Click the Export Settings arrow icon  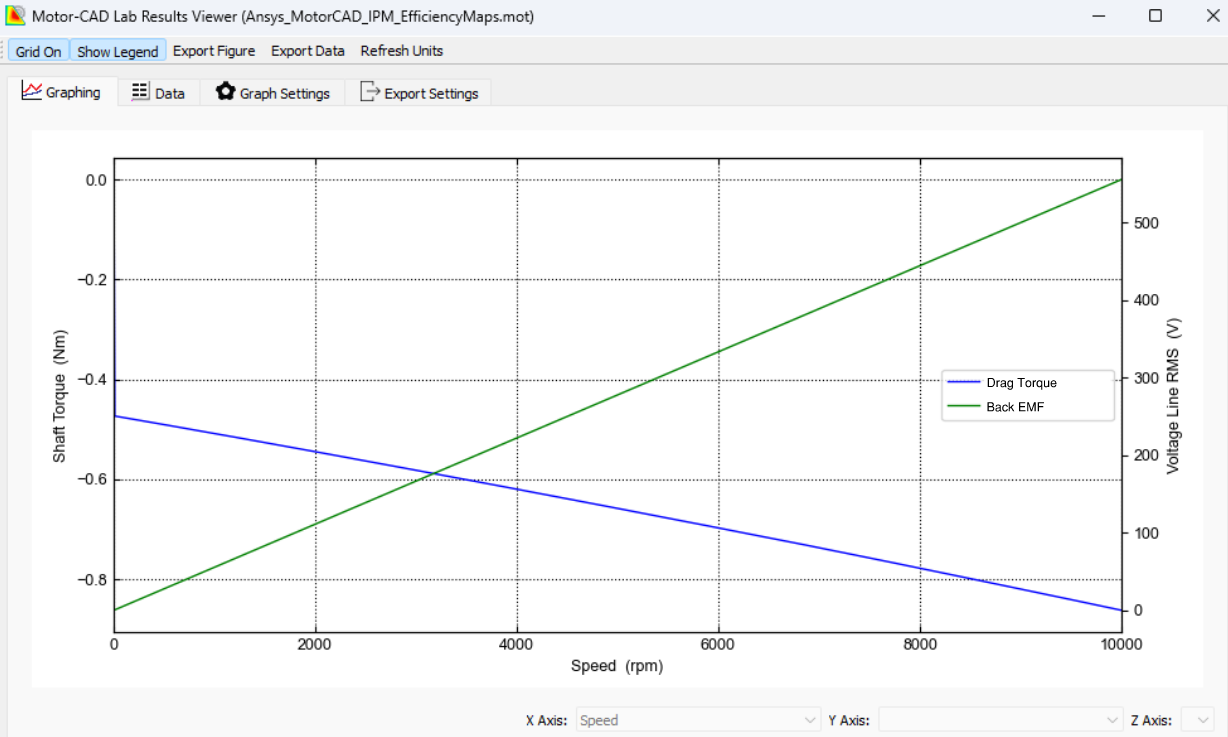pyautogui.click(x=369, y=91)
